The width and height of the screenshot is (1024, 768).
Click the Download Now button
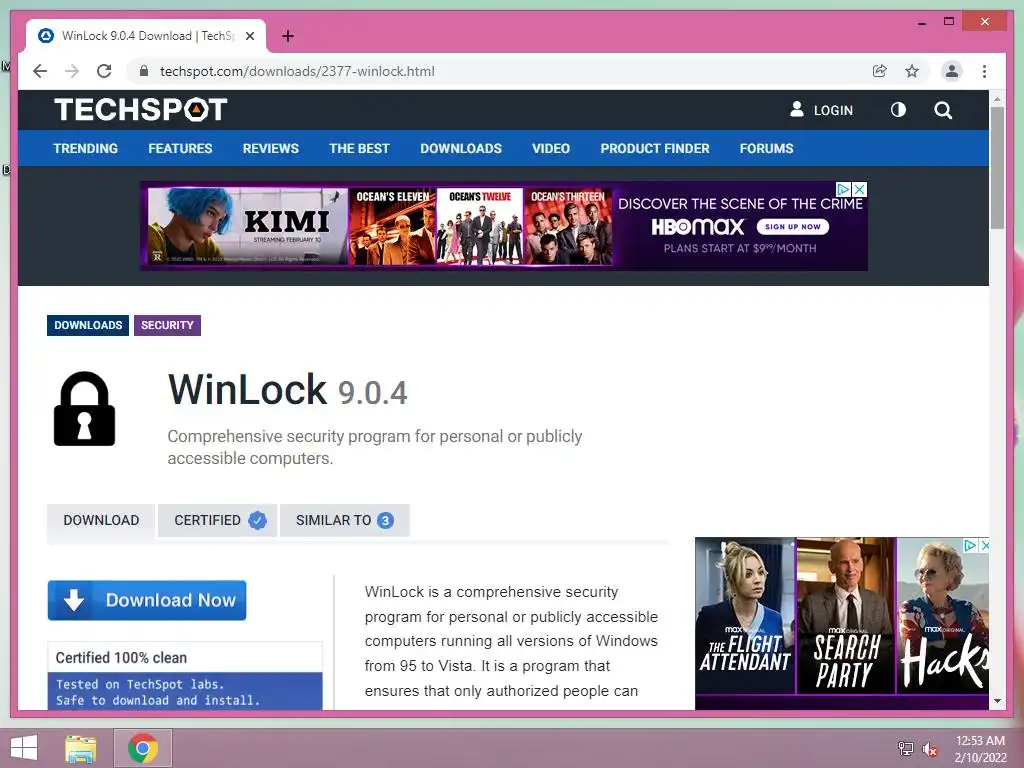pos(147,600)
